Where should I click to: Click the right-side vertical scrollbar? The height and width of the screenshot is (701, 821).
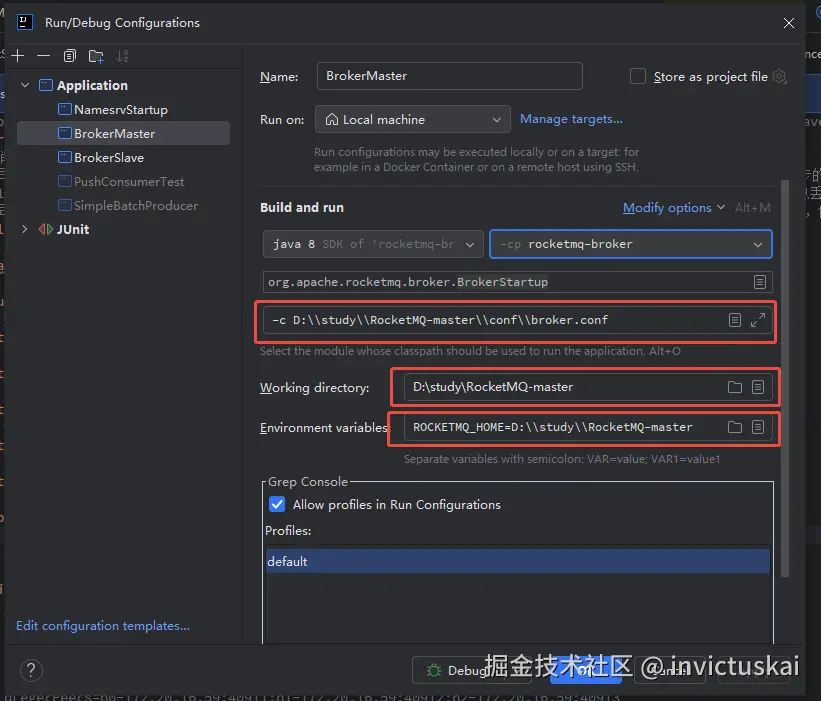[784, 378]
